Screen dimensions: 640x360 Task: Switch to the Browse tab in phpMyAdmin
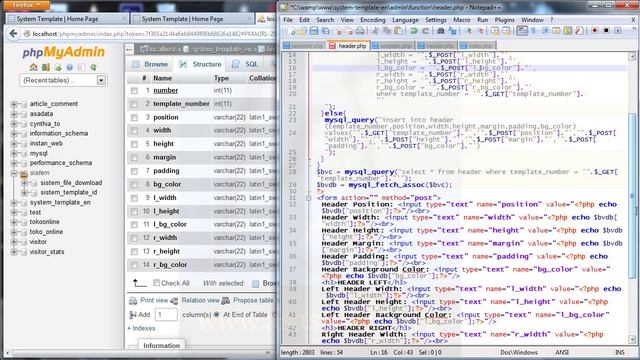150,64
